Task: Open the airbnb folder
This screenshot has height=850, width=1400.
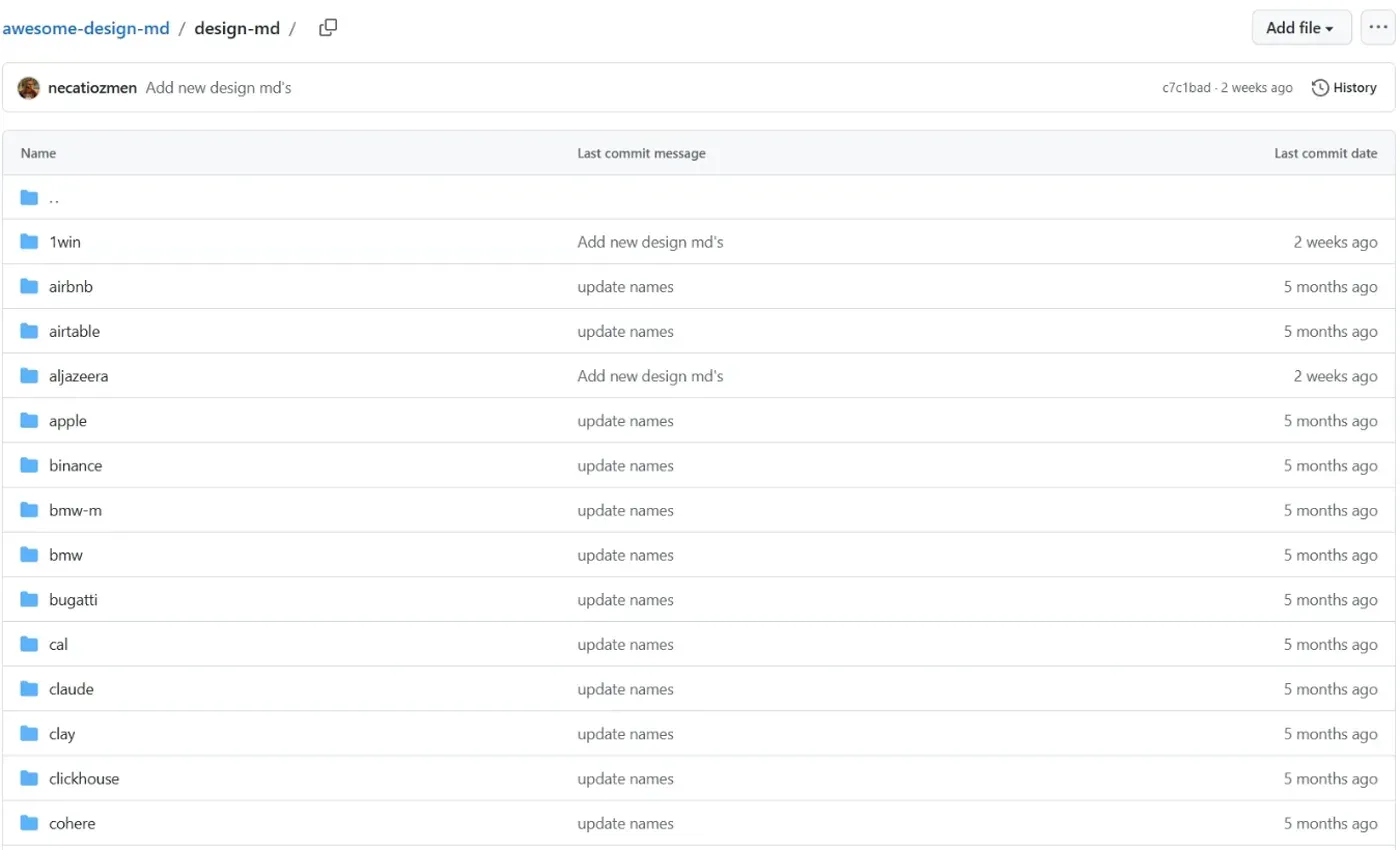Action: pyautogui.click(x=71, y=287)
